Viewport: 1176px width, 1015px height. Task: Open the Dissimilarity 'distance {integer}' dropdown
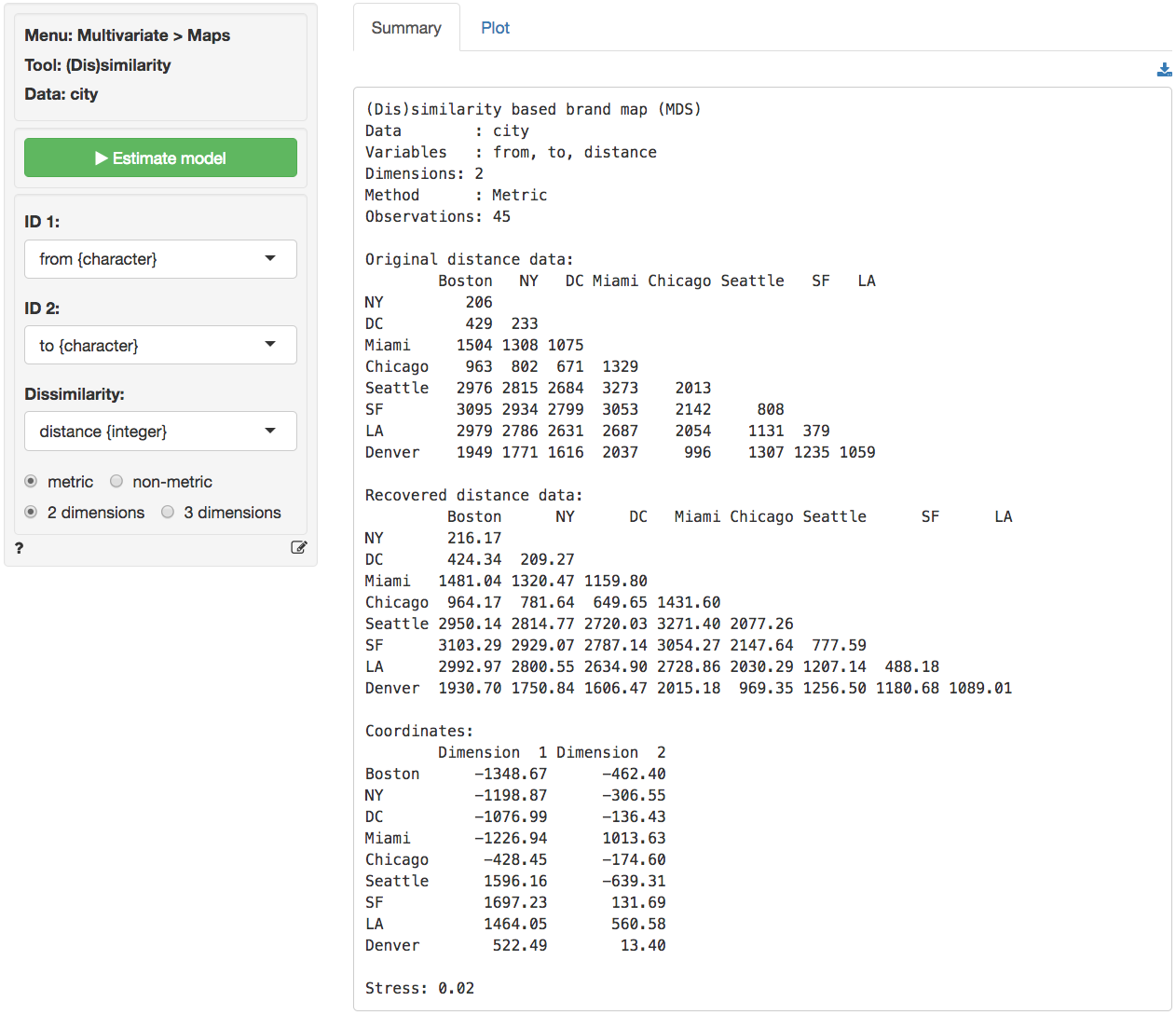(160, 432)
